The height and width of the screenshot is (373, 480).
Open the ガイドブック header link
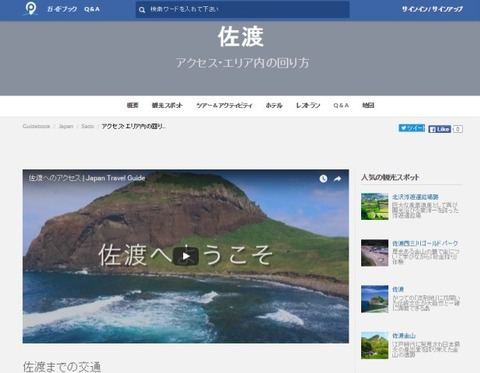pos(62,9)
